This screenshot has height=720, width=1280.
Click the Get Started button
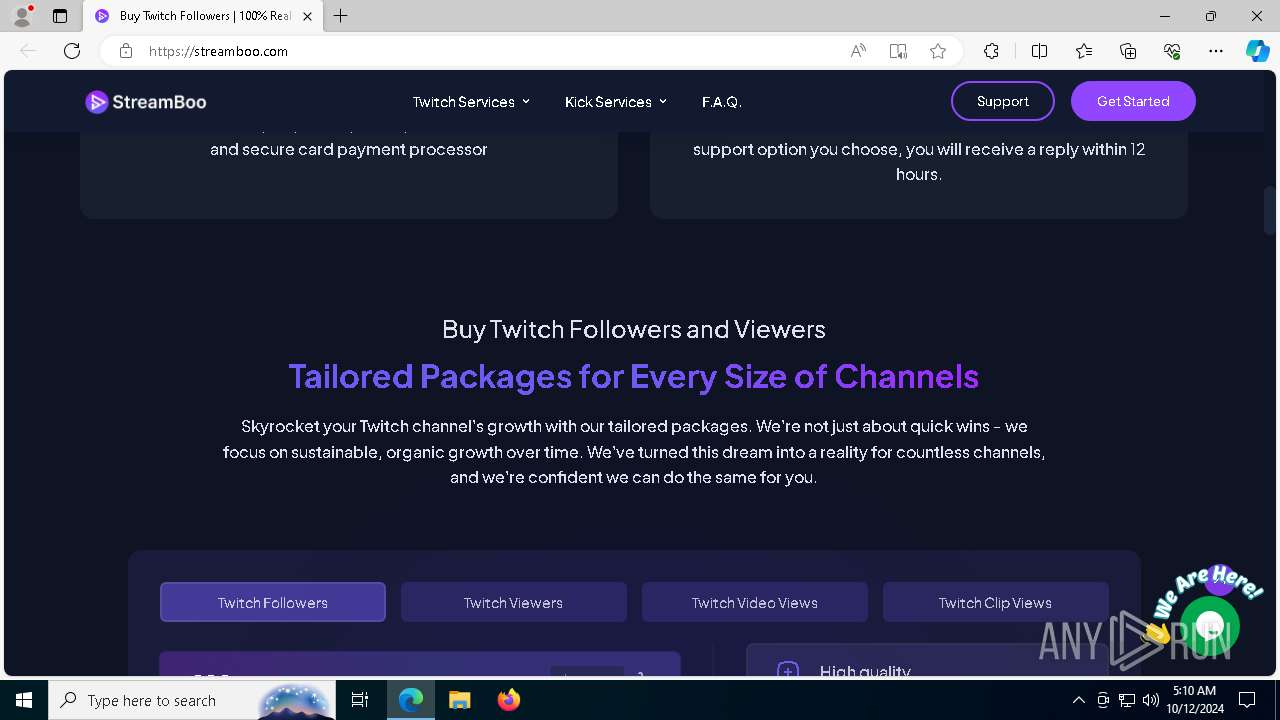[1133, 101]
